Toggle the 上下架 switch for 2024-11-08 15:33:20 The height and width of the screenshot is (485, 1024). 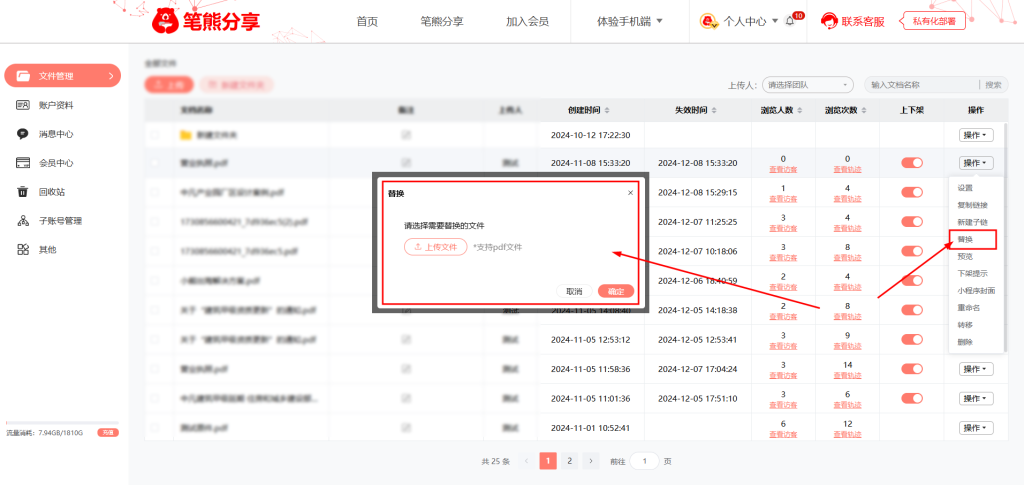tap(911, 163)
